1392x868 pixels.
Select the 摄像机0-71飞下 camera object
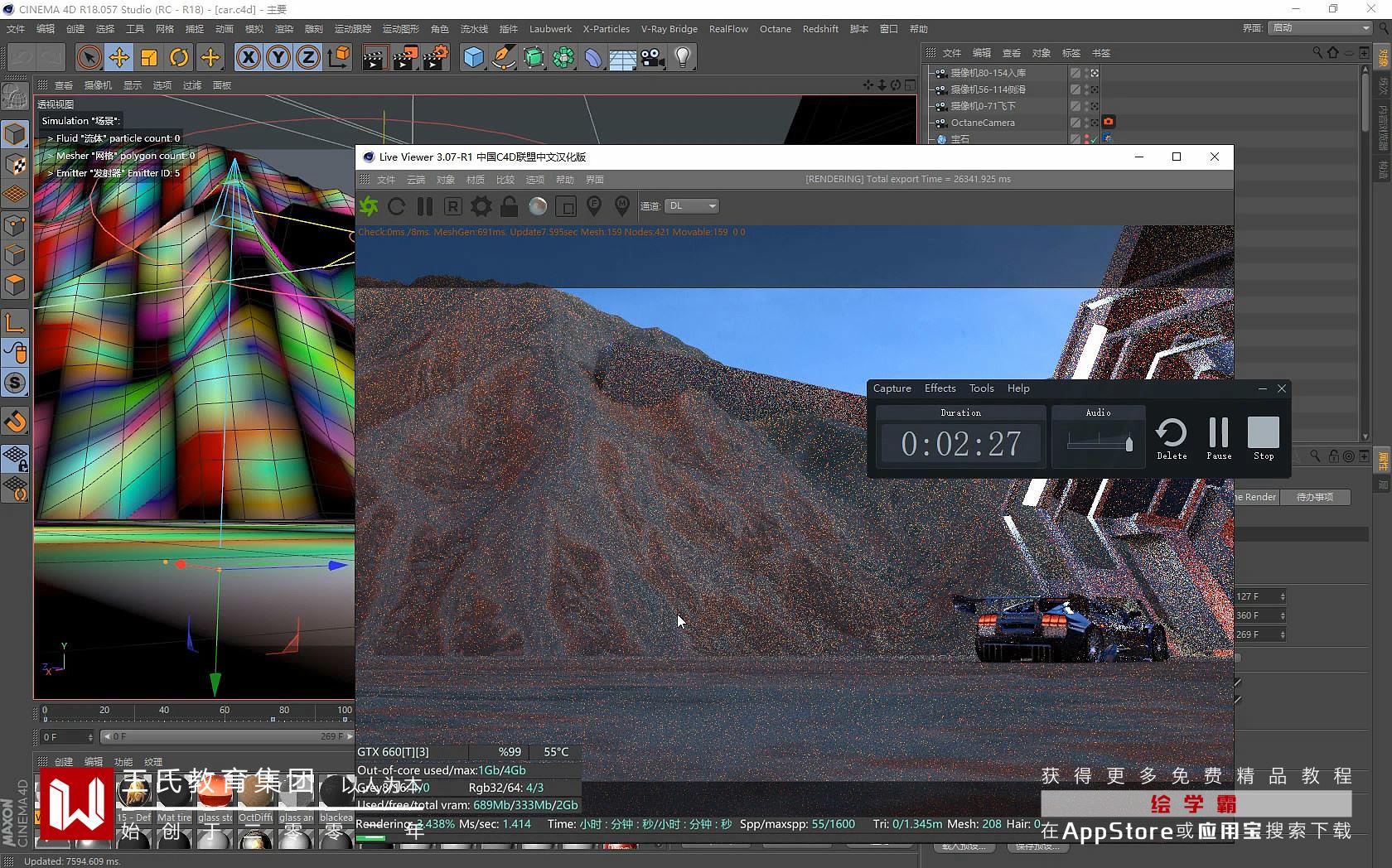tap(983, 106)
